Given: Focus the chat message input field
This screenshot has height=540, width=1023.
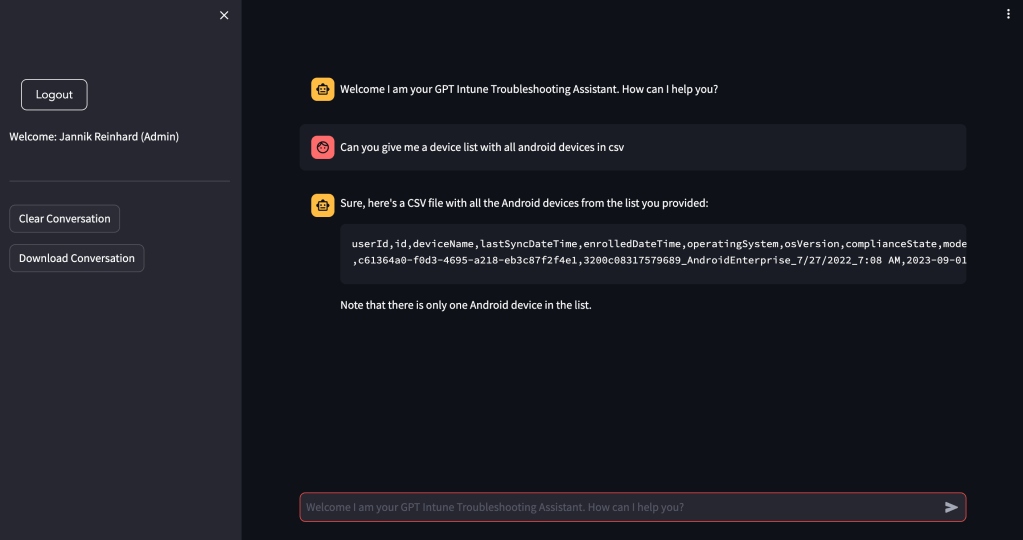Looking at the screenshot, I should tap(620, 507).
